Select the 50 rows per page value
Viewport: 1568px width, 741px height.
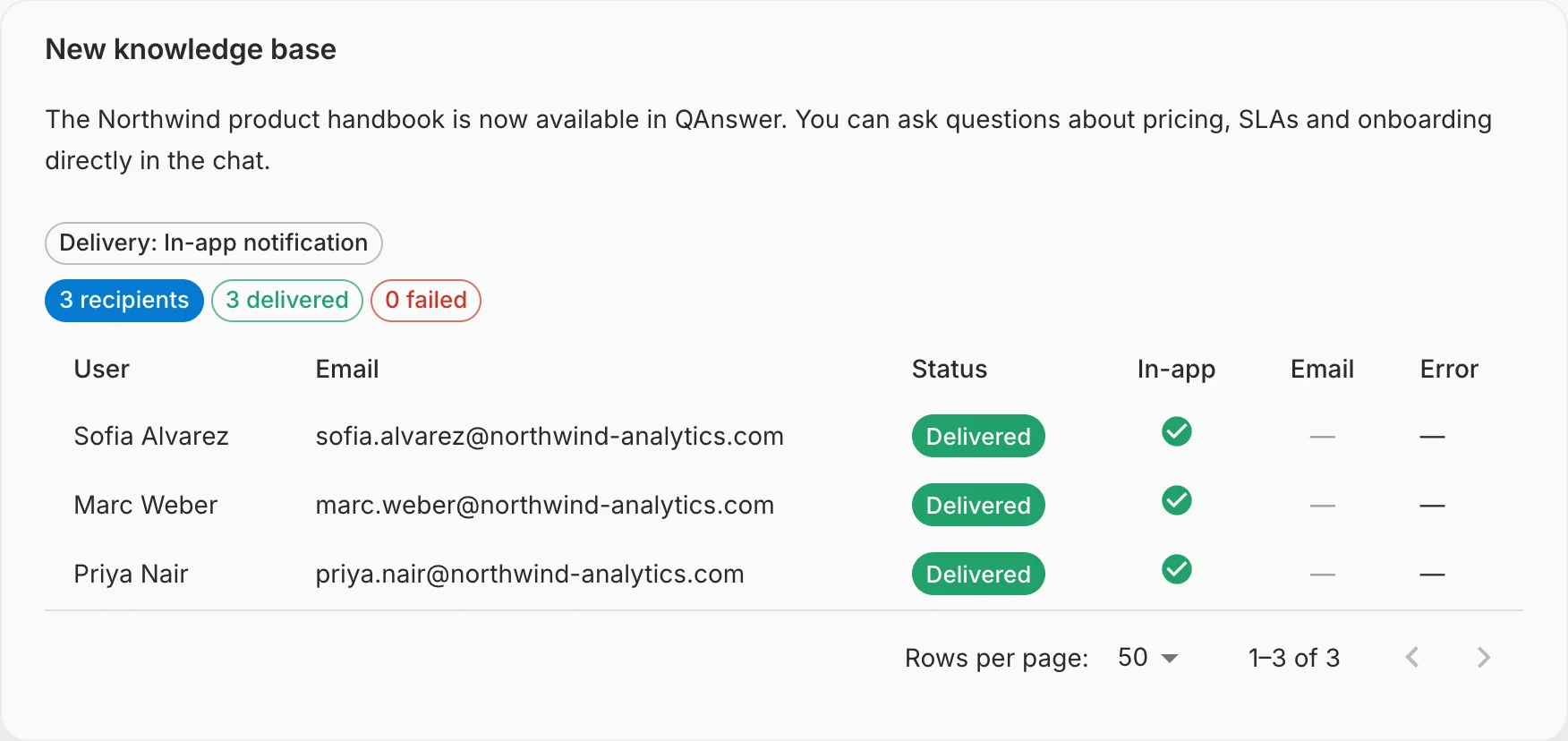tap(1133, 658)
